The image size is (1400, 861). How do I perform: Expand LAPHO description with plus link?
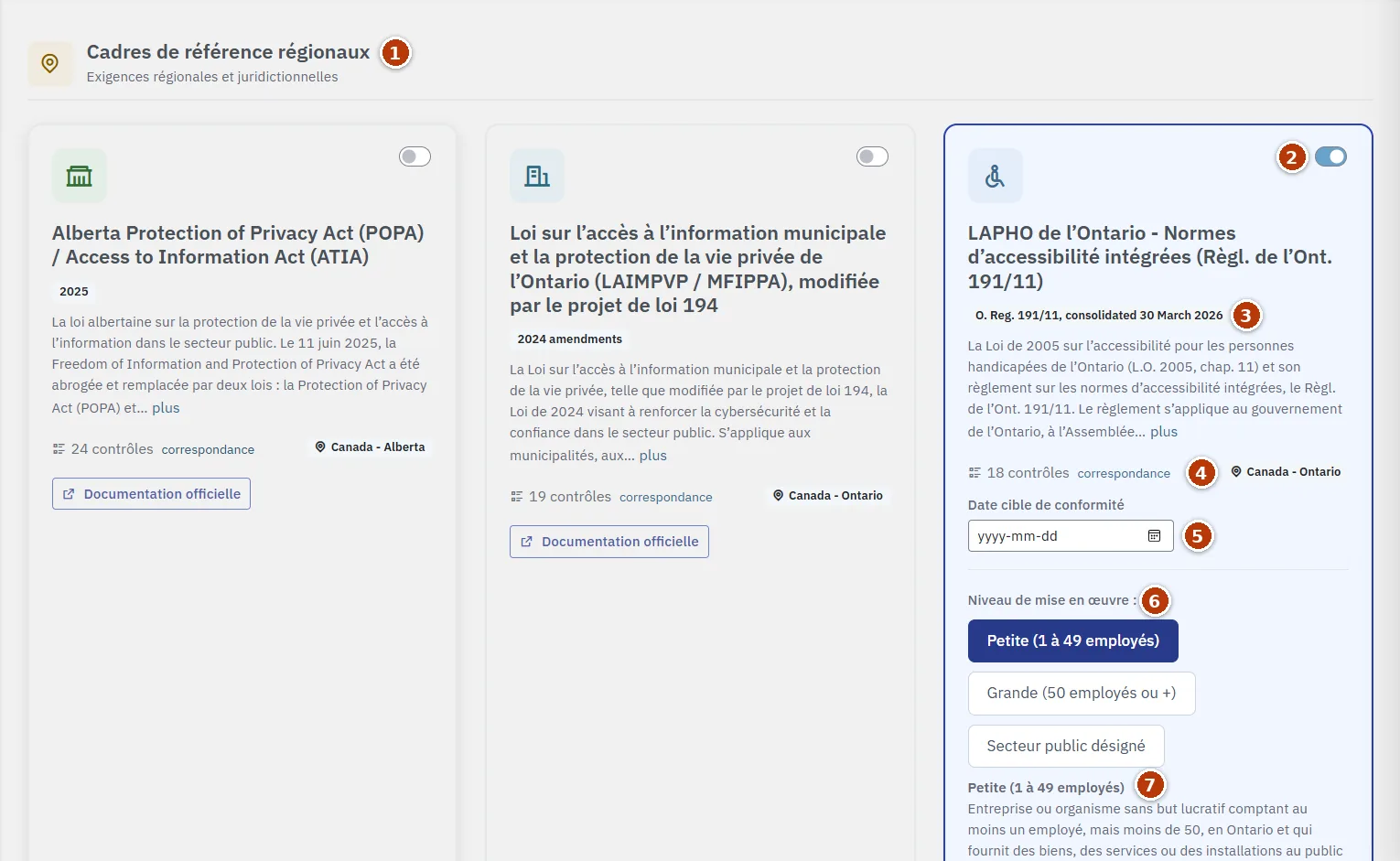tap(1164, 432)
